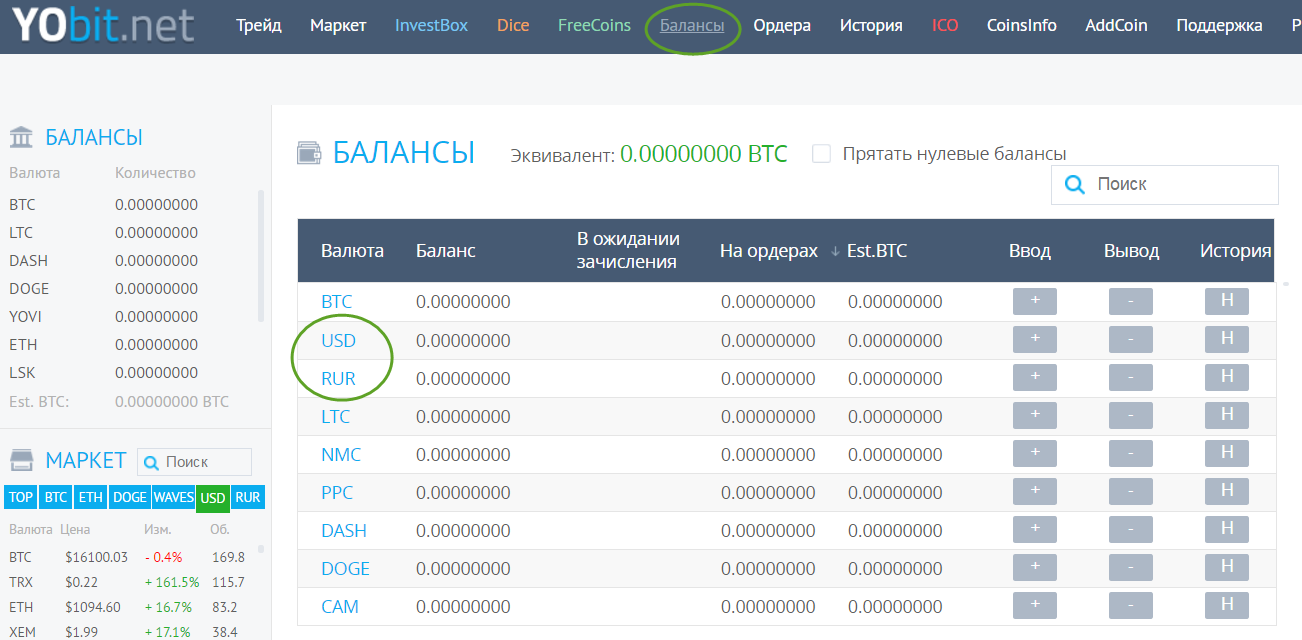
Task: Open the CAM currency link
Action: (340, 606)
